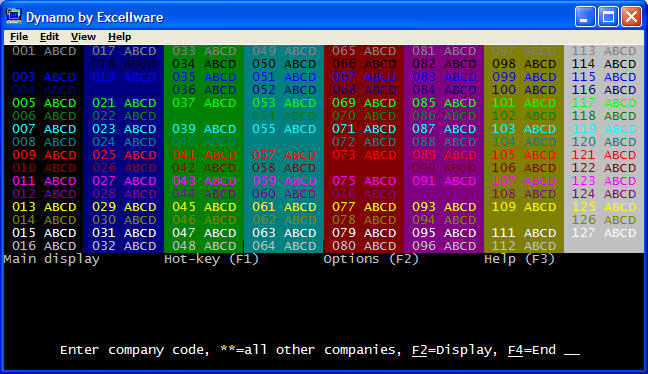Click the text 045 ABCD in yellow
The image size is (648, 374).
point(204,207)
